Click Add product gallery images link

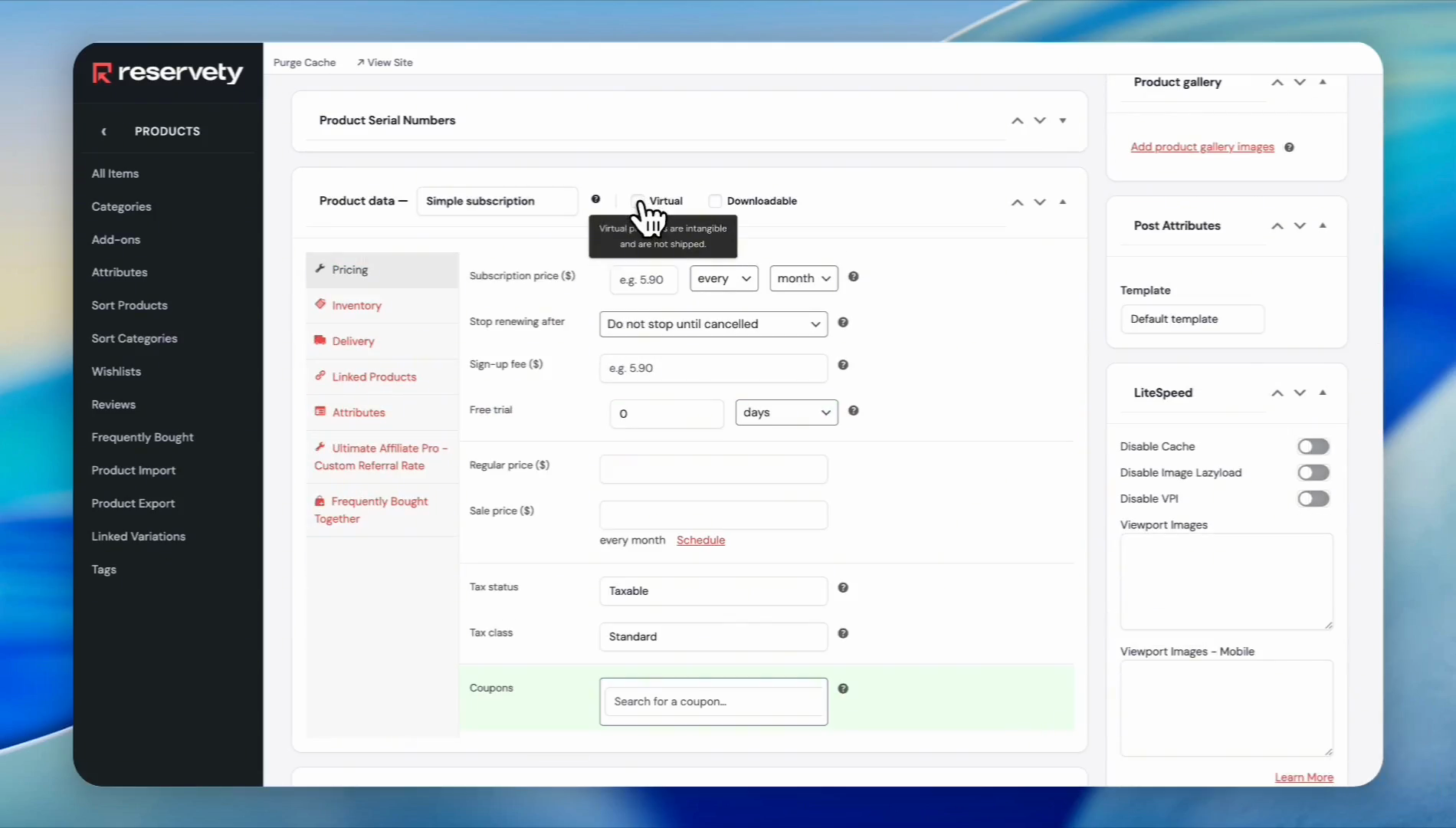(x=1202, y=147)
